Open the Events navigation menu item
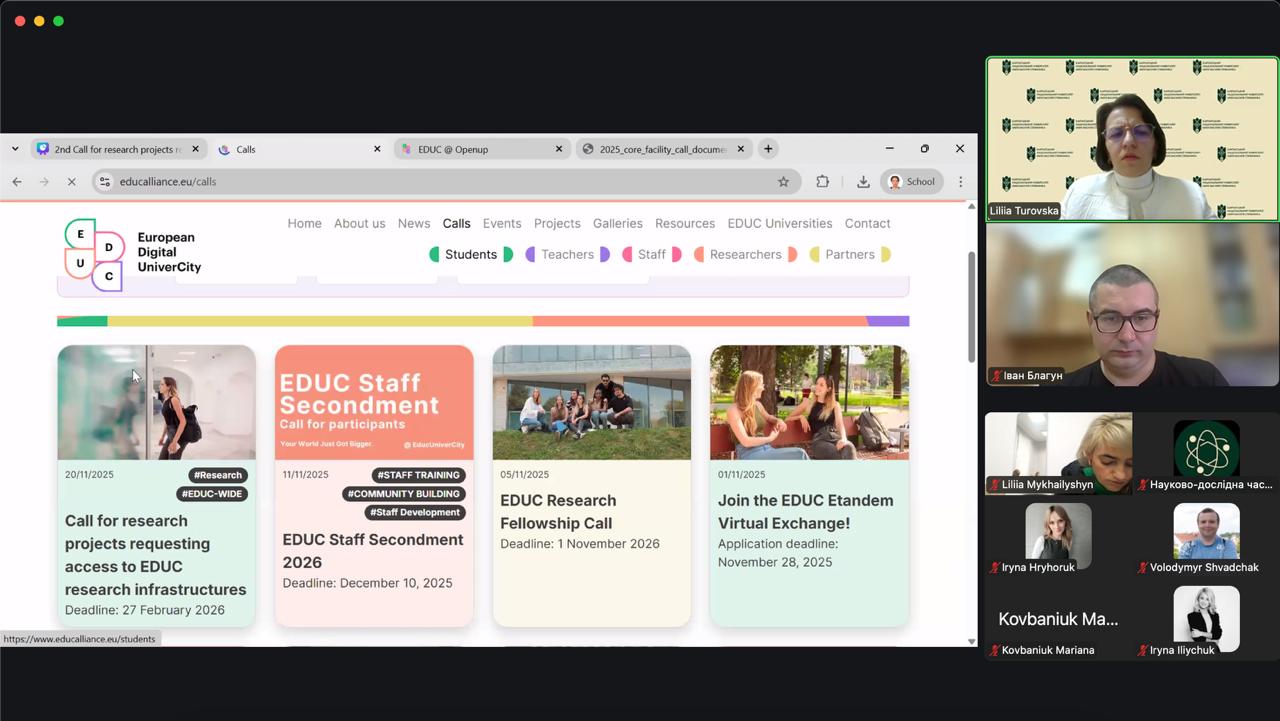The image size is (1280, 721). [501, 223]
